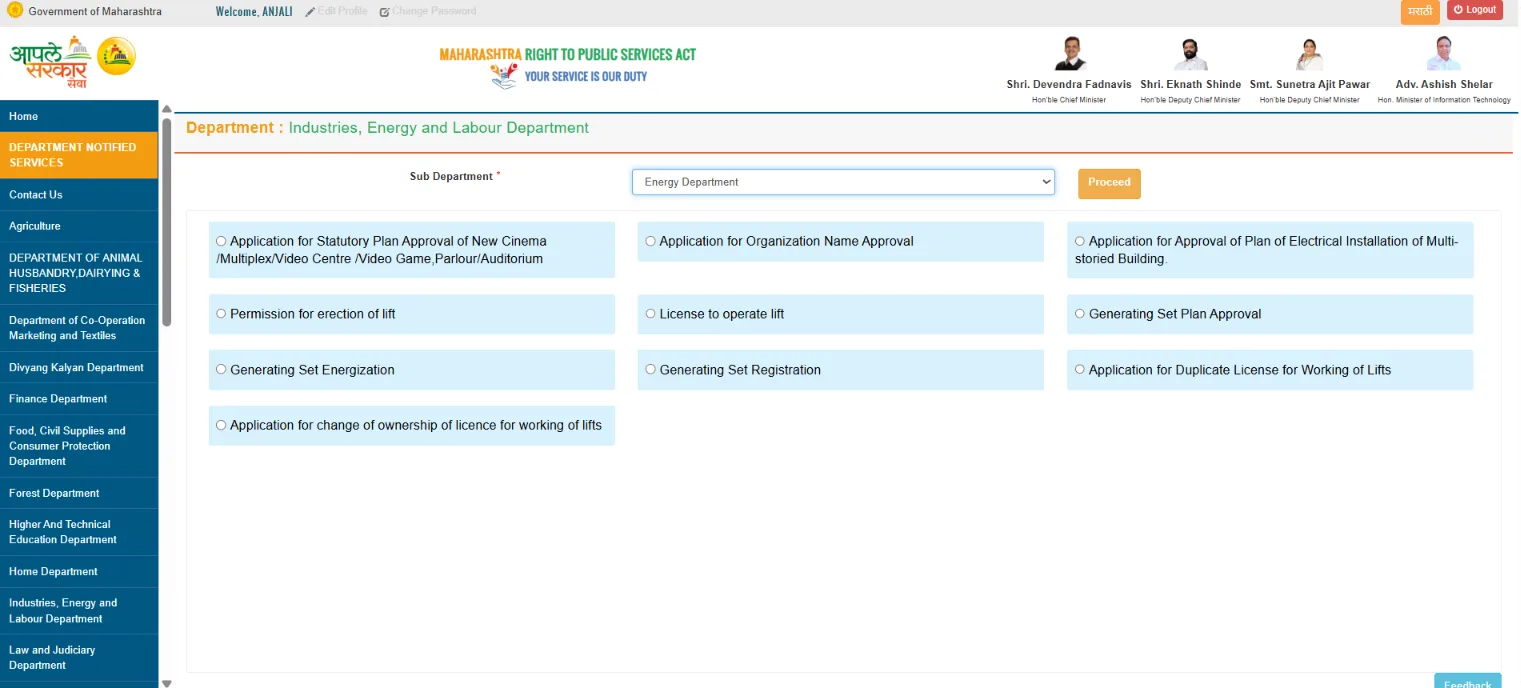Select Application for Organization Name Approval
Screen dimensions: 1521x688
(650, 241)
